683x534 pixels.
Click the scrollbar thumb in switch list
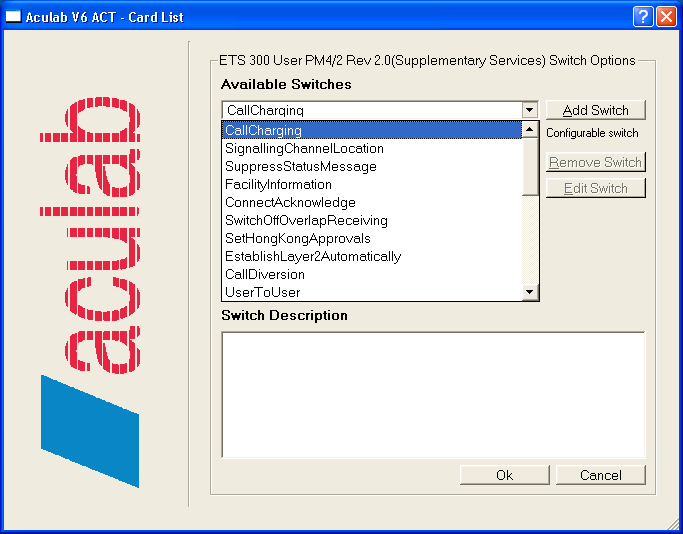coord(530,166)
